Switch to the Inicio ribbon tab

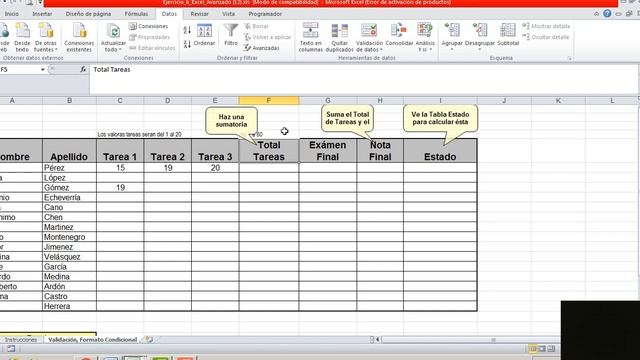[x=11, y=14]
